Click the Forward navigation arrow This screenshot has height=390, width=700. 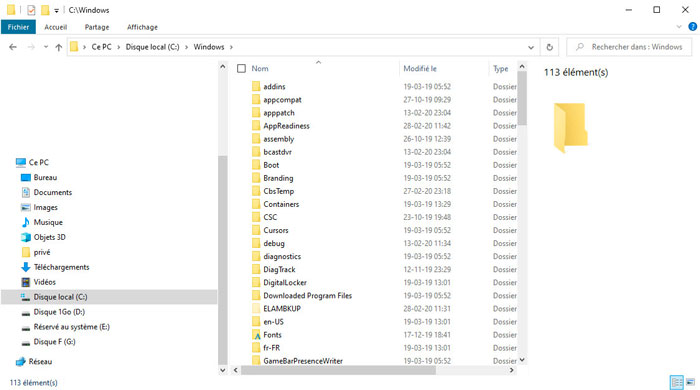click(x=31, y=47)
